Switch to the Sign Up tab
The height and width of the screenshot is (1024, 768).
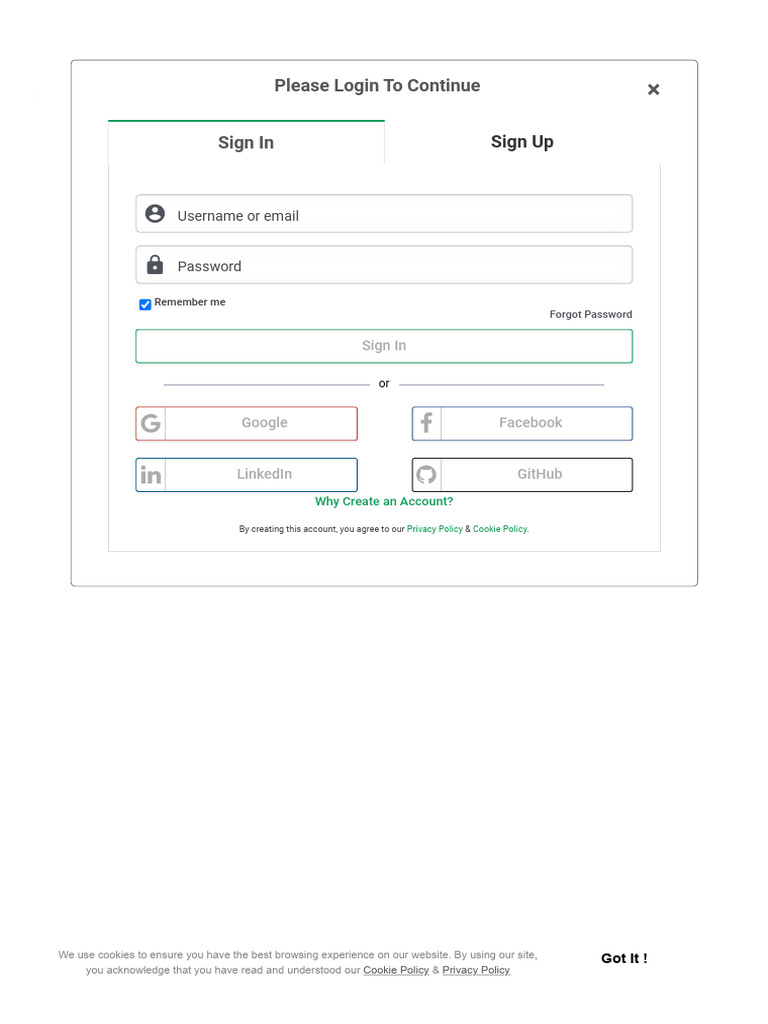(522, 142)
